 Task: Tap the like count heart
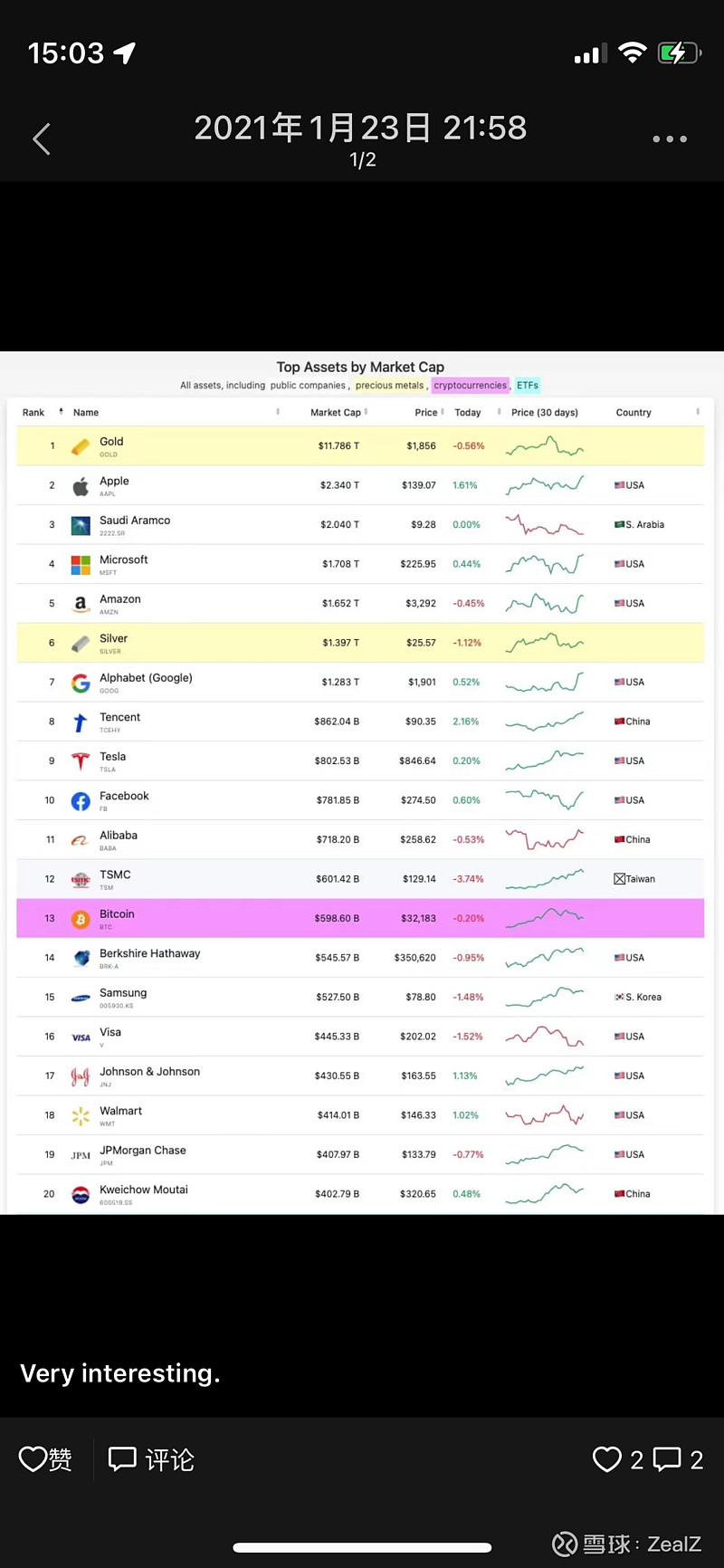tap(607, 1459)
